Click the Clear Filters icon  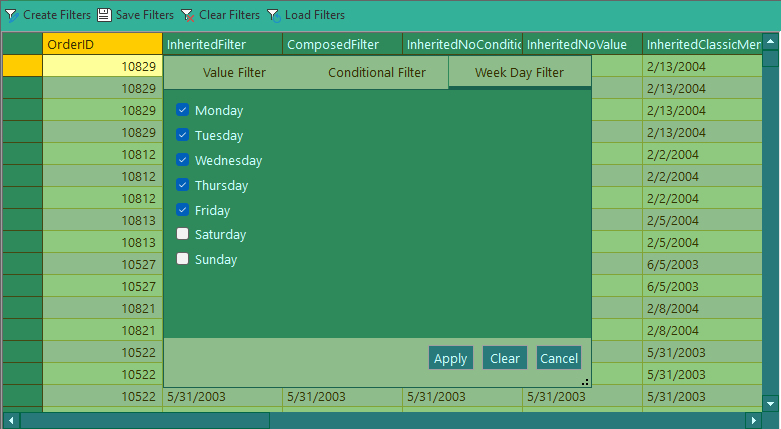[187, 15]
